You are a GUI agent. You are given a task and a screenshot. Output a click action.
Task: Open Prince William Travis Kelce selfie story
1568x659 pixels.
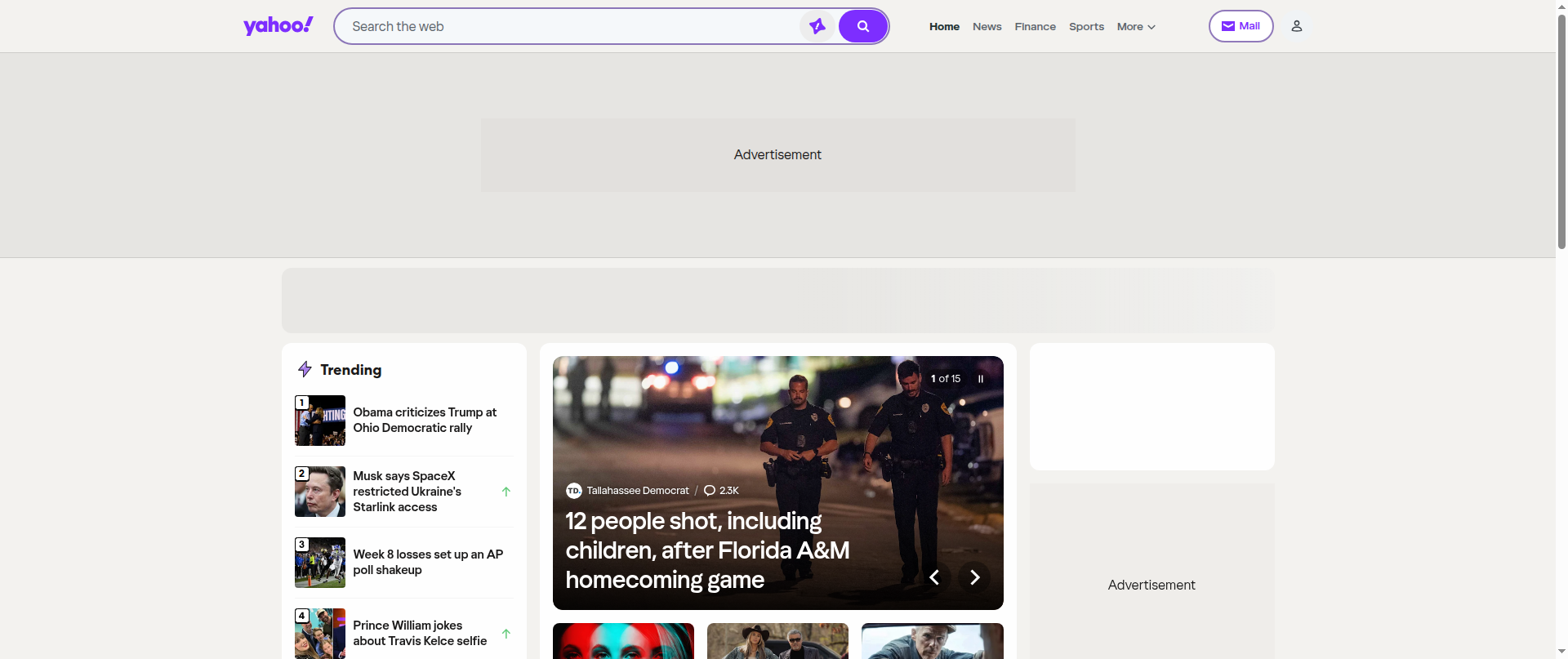pyautogui.click(x=420, y=634)
